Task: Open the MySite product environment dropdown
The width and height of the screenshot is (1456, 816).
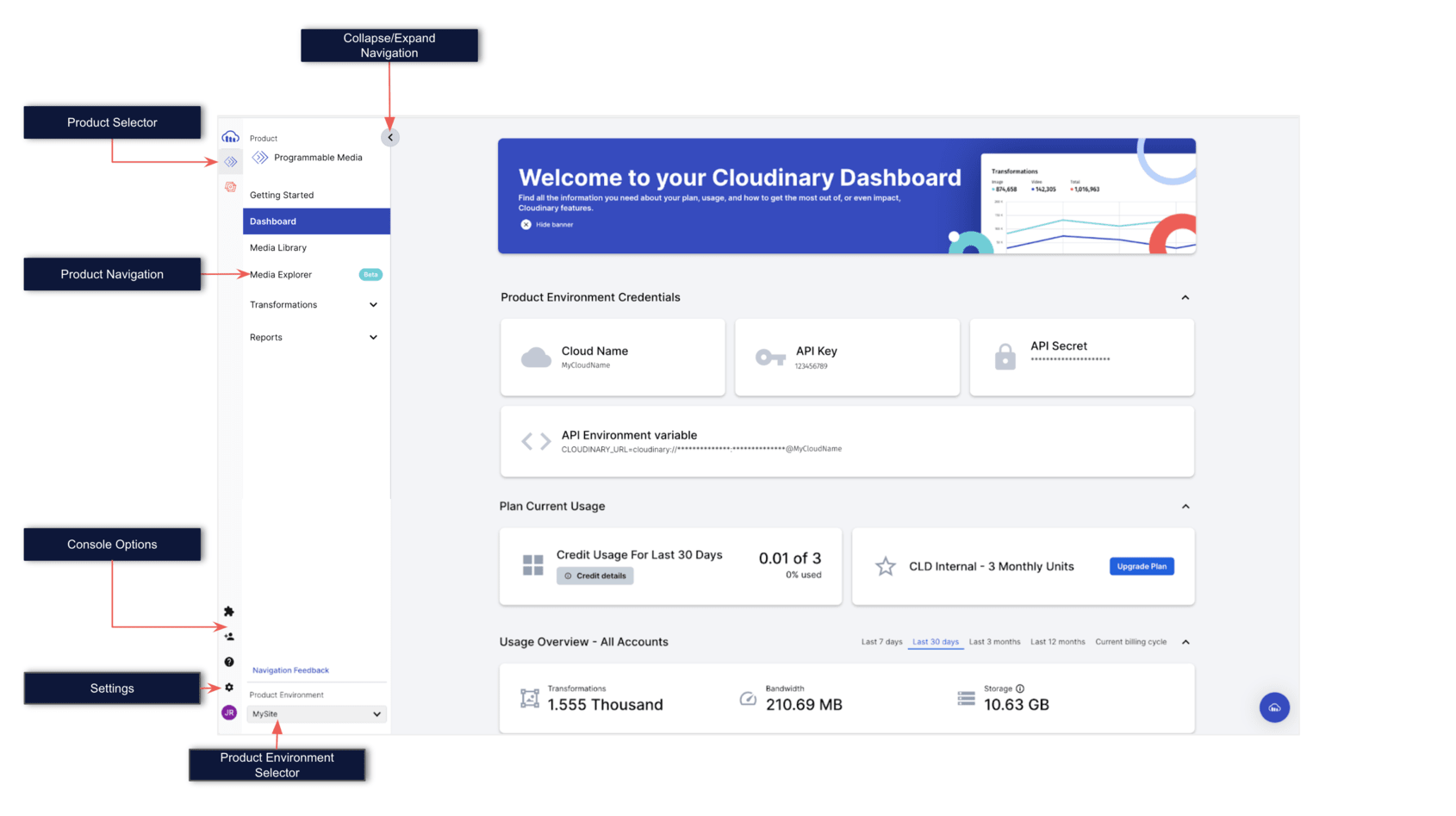Action: pos(315,713)
